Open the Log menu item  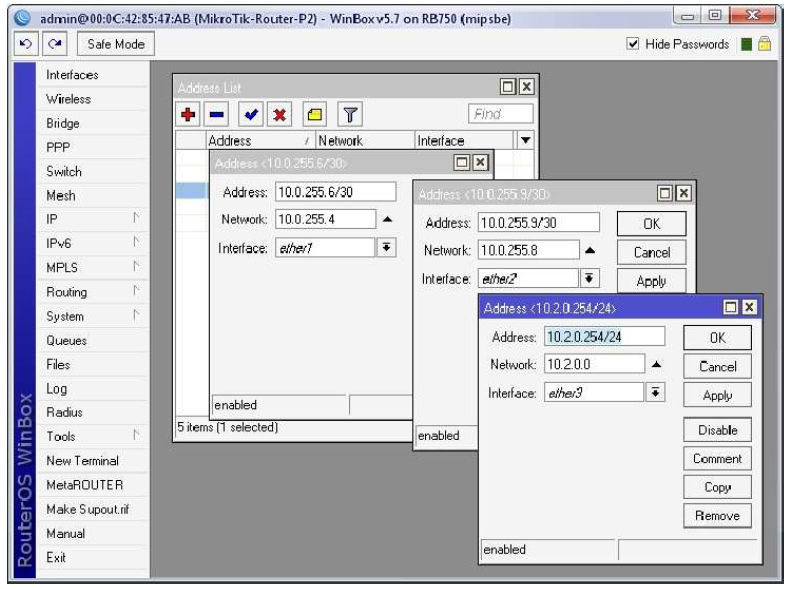point(92,389)
